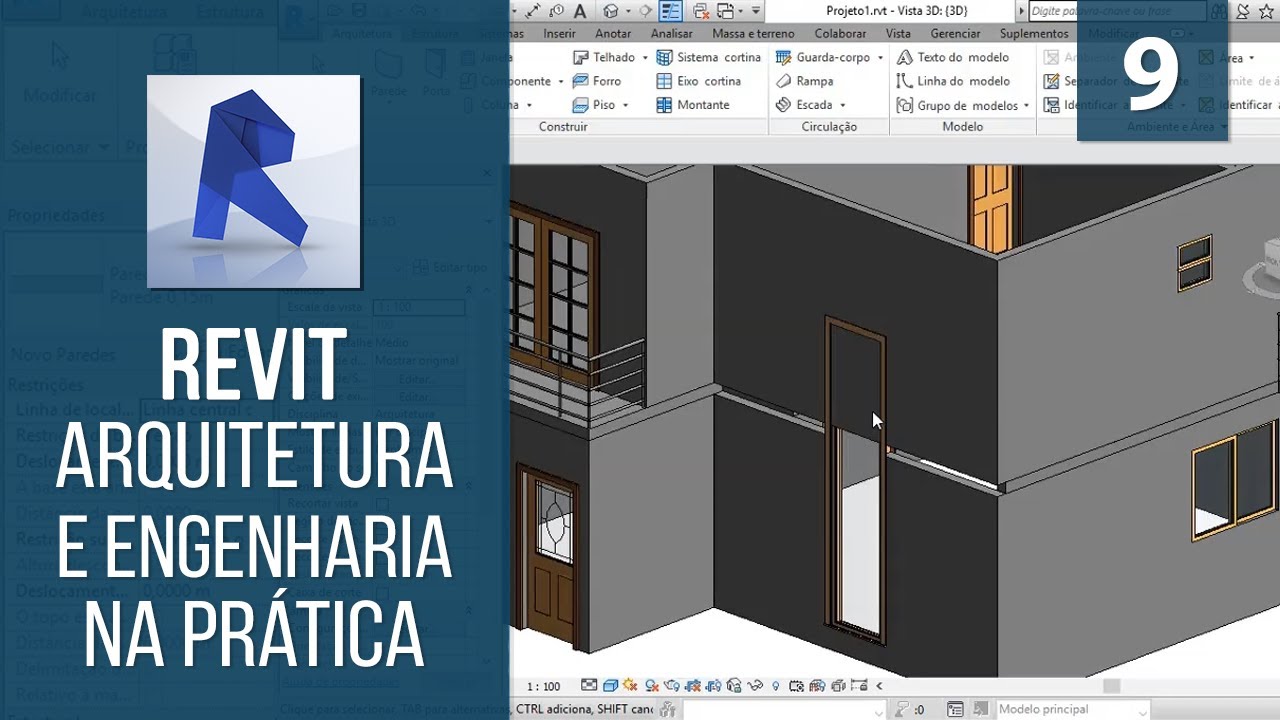The height and width of the screenshot is (720, 1280).
Task: Select the Sistema cortina tool icon
Action: tap(664, 58)
